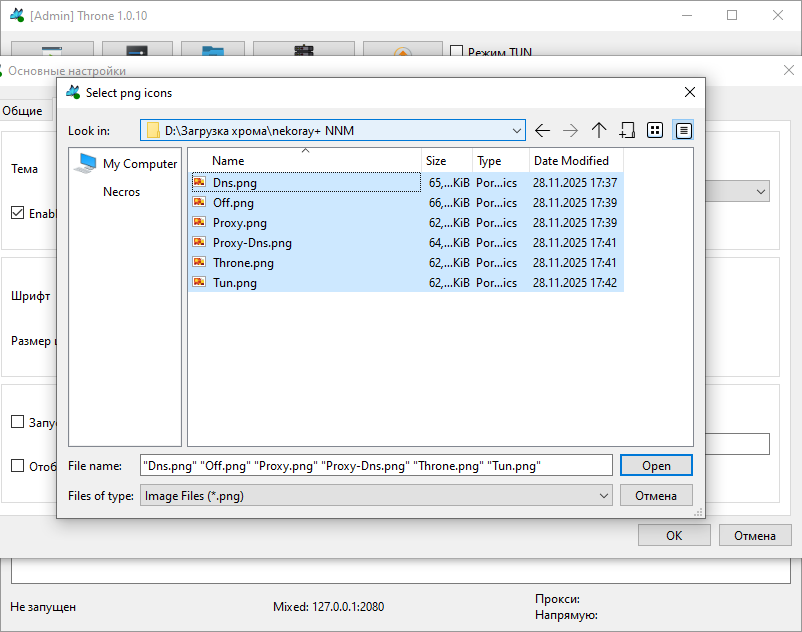This screenshot has width=802, height=632.
Task: Go back in the file dialog
Action: click(542, 130)
